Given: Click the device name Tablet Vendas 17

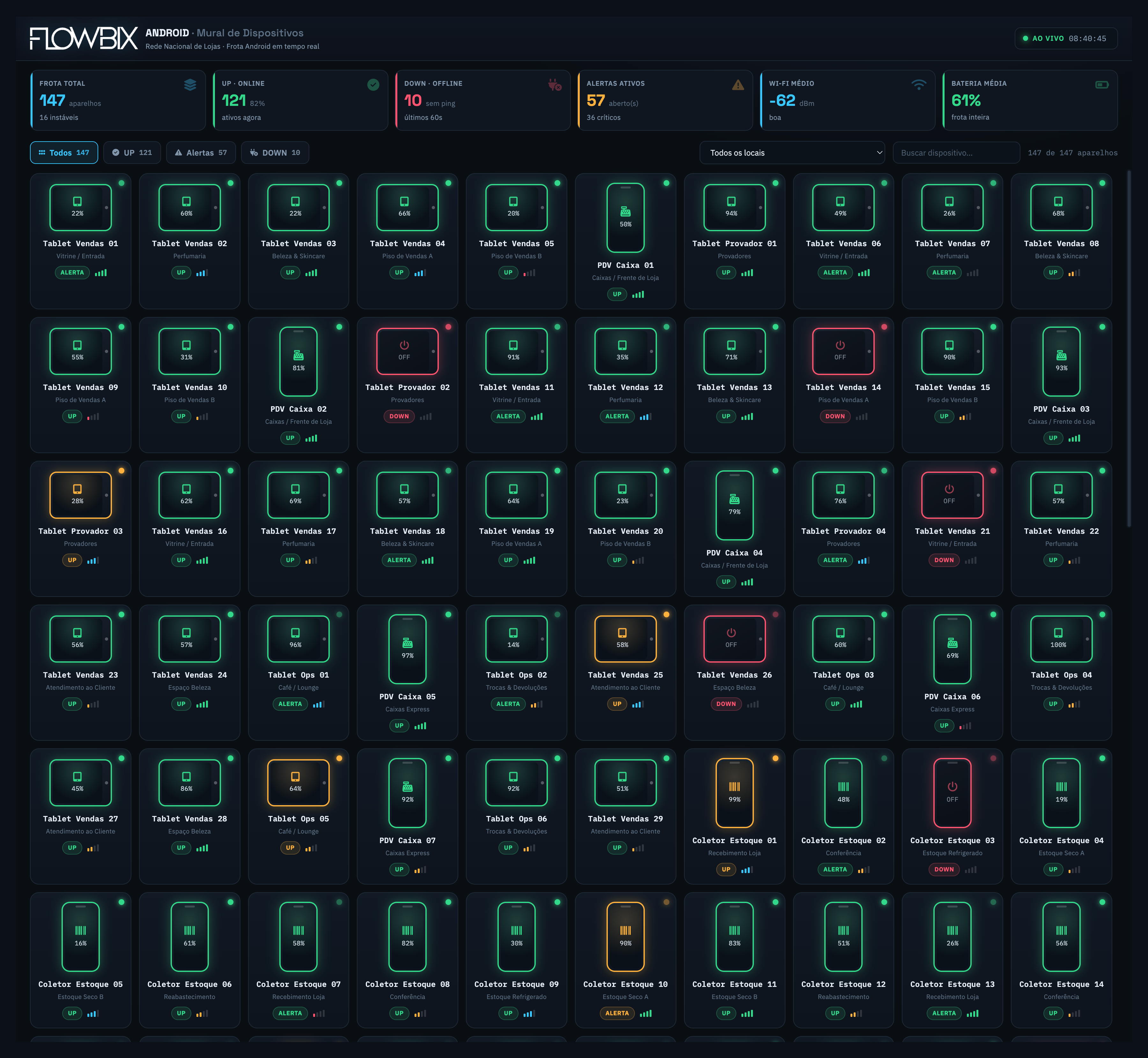Looking at the screenshot, I should tap(298, 531).
